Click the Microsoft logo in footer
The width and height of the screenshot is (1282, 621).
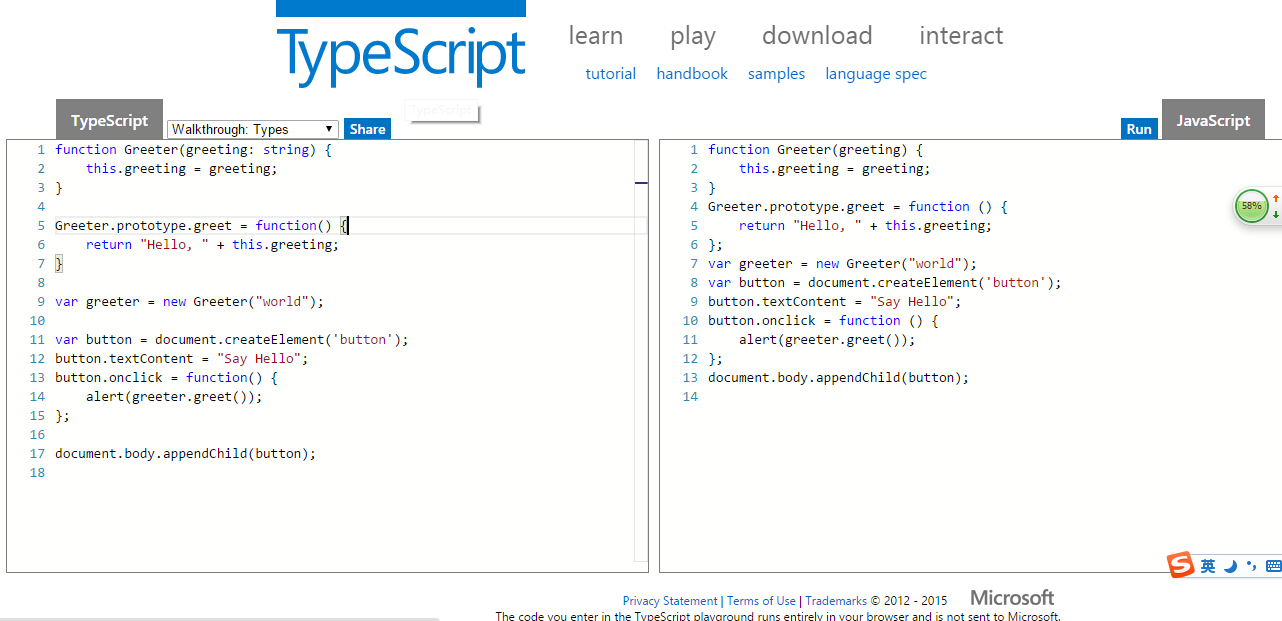[x=1012, y=598]
